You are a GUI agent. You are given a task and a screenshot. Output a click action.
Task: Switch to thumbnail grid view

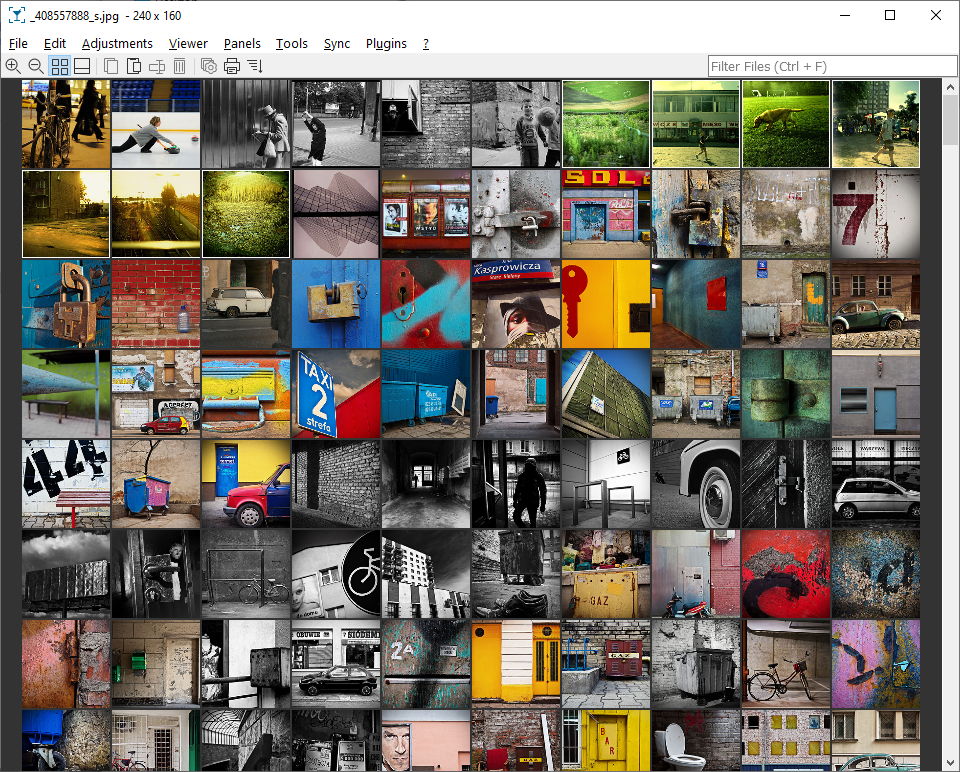60,66
